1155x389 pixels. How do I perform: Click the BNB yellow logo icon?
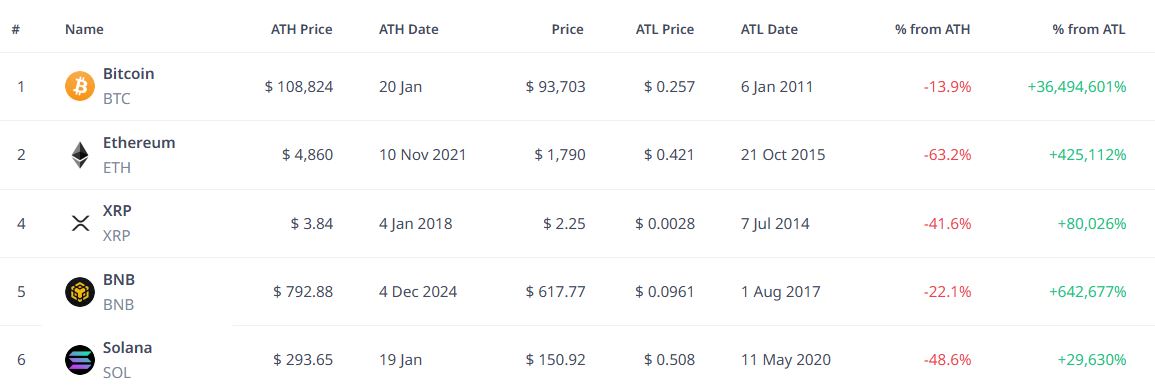click(80, 292)
